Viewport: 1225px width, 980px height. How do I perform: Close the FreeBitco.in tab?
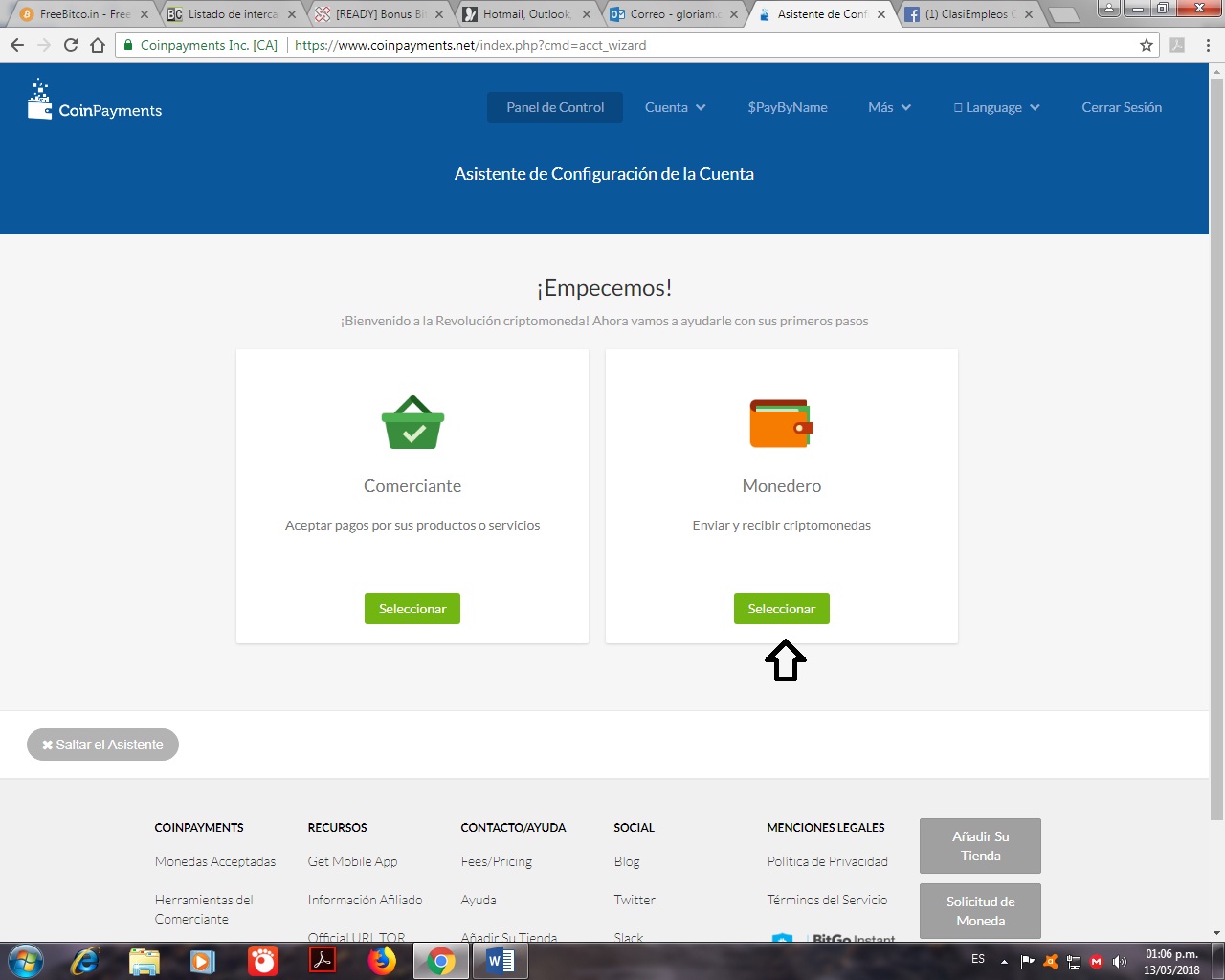click(145, 14)
